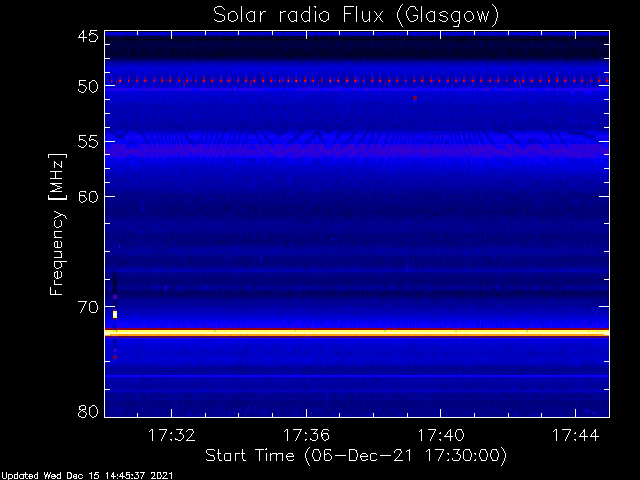This screenshot has width=640, height=480.
Task: Click the bright yellow-white spot near 70 MHz at plot start
Action: [x=115, y=314]
